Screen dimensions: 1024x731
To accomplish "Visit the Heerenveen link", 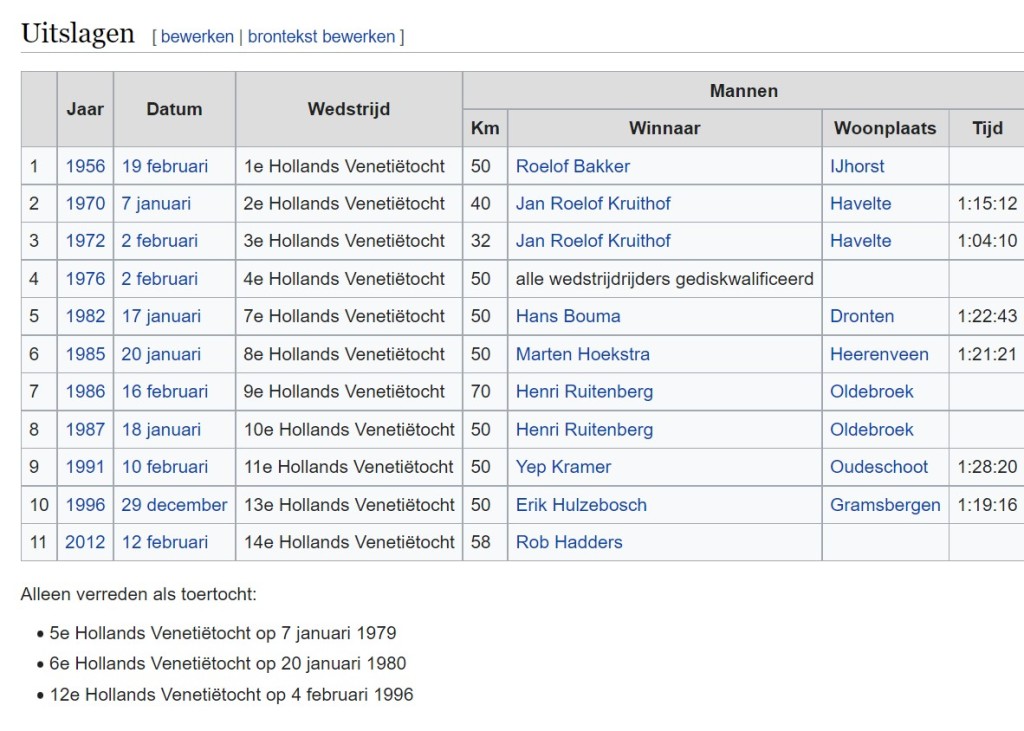I will 879,354.
